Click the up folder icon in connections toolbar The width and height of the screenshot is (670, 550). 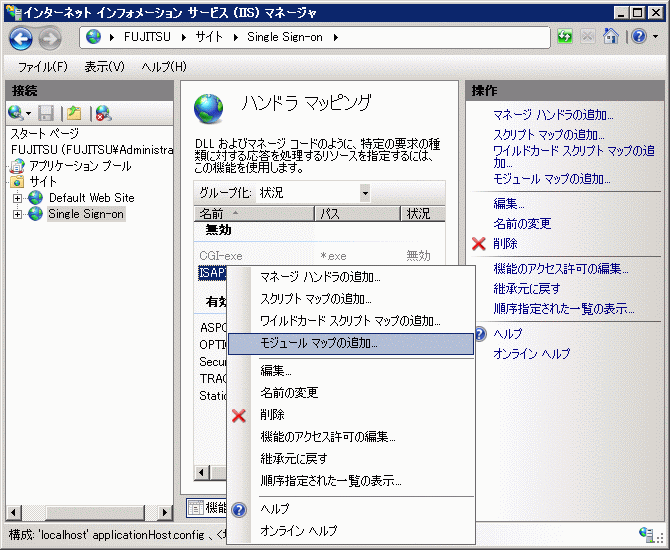(74, 113)
